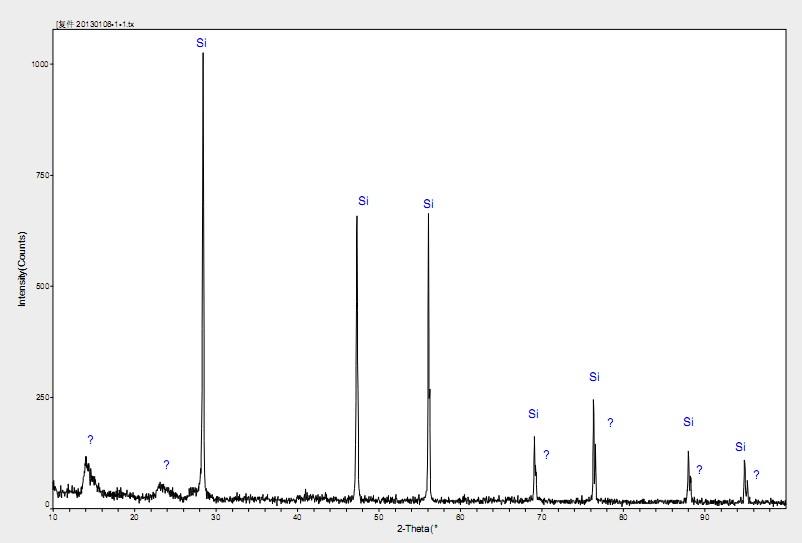This screenshot has height=543, width=802.
Task: Click the file name title above the chart
Action: coord(95,24)
